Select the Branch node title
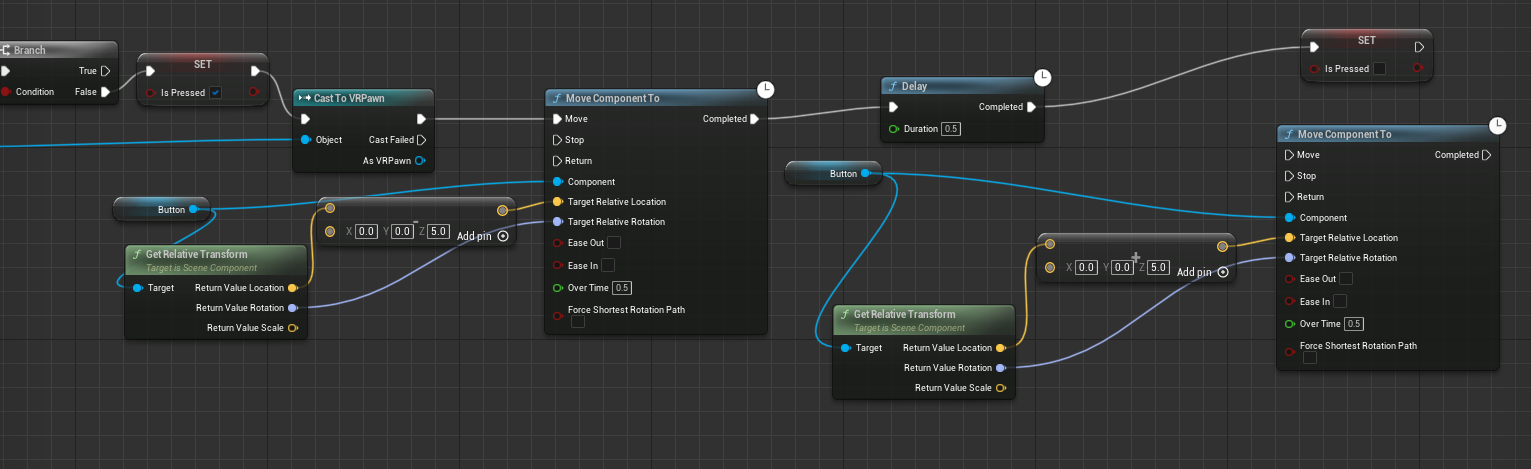This screenshot has width=1531, height=469. point(29,50)
